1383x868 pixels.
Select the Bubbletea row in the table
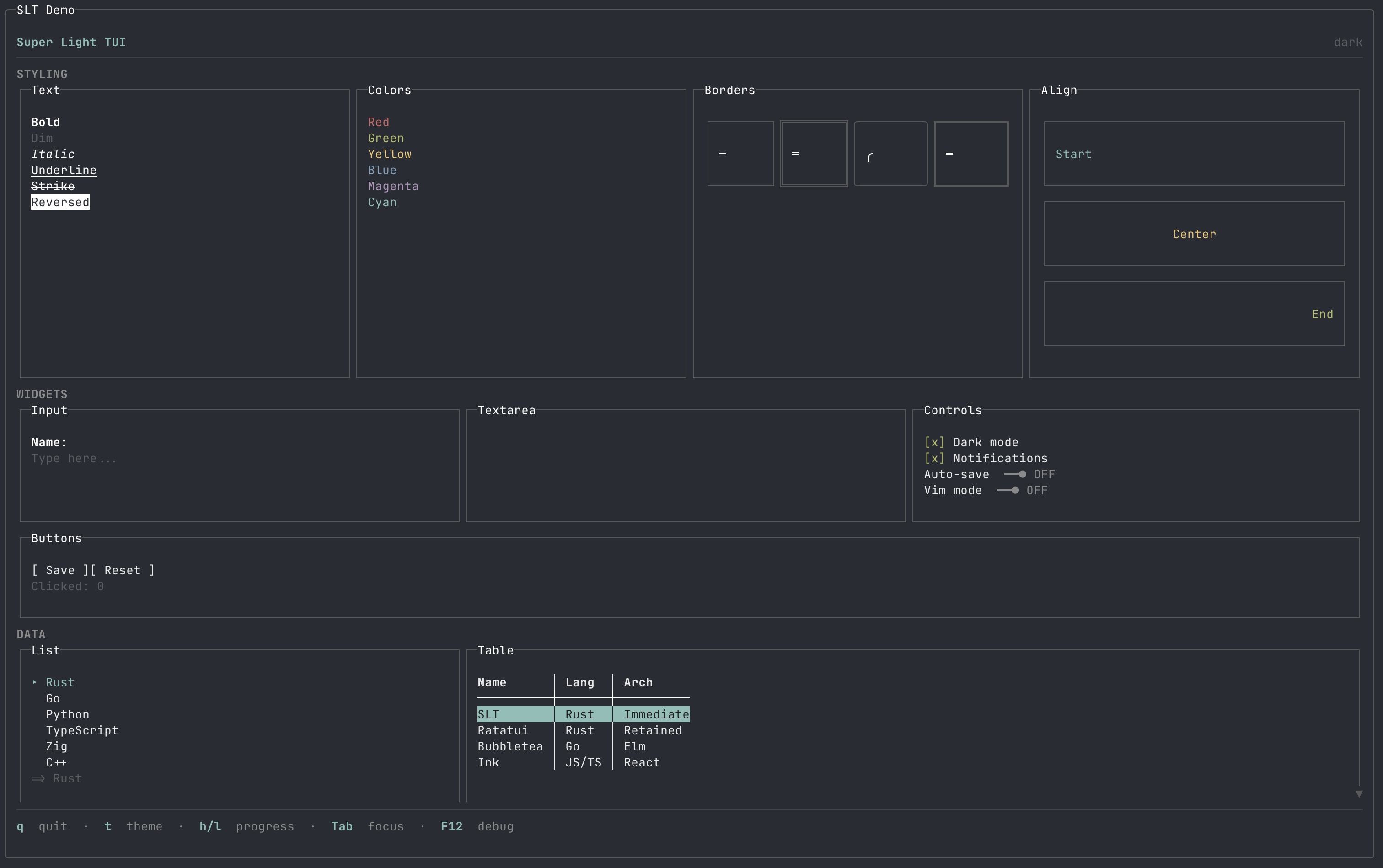510,746
